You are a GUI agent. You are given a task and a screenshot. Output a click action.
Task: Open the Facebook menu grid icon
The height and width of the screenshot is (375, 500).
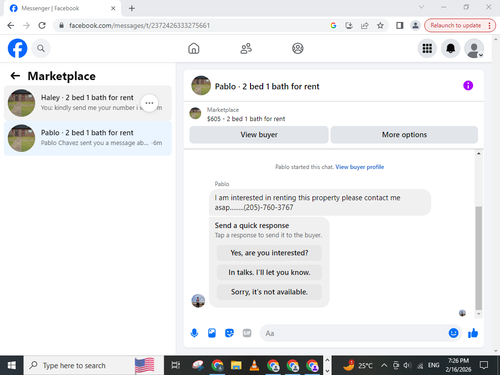(x=427, y=48)
